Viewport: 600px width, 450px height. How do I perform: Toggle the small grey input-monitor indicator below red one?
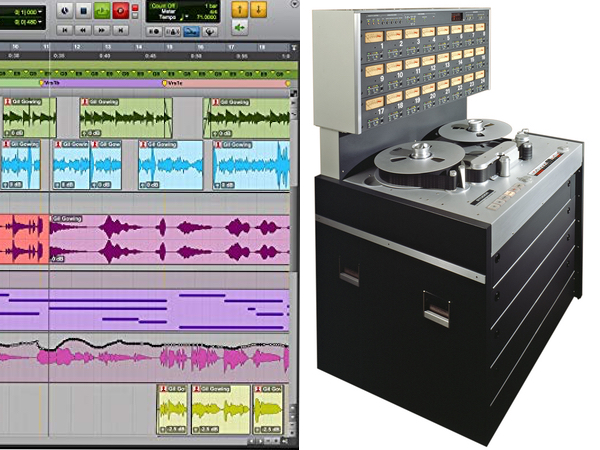(x=135, y=15)
